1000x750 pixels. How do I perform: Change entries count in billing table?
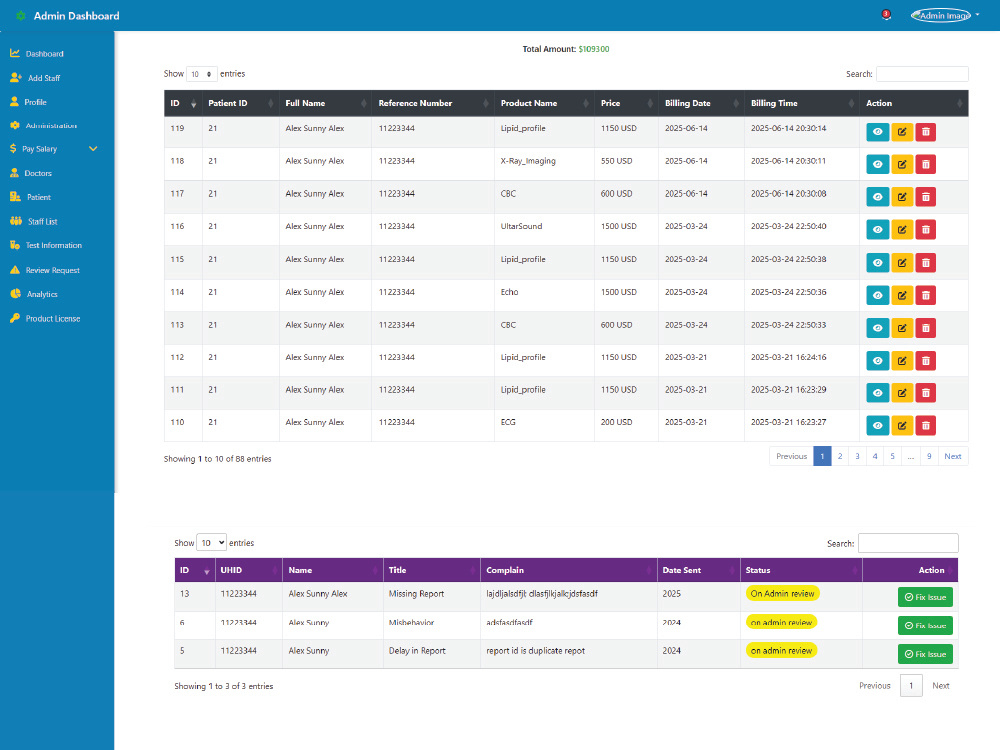coord(202,74)
